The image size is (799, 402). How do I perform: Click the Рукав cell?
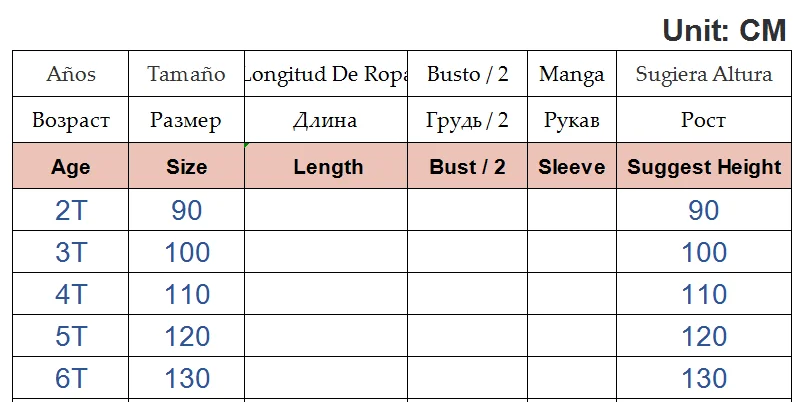571,121
